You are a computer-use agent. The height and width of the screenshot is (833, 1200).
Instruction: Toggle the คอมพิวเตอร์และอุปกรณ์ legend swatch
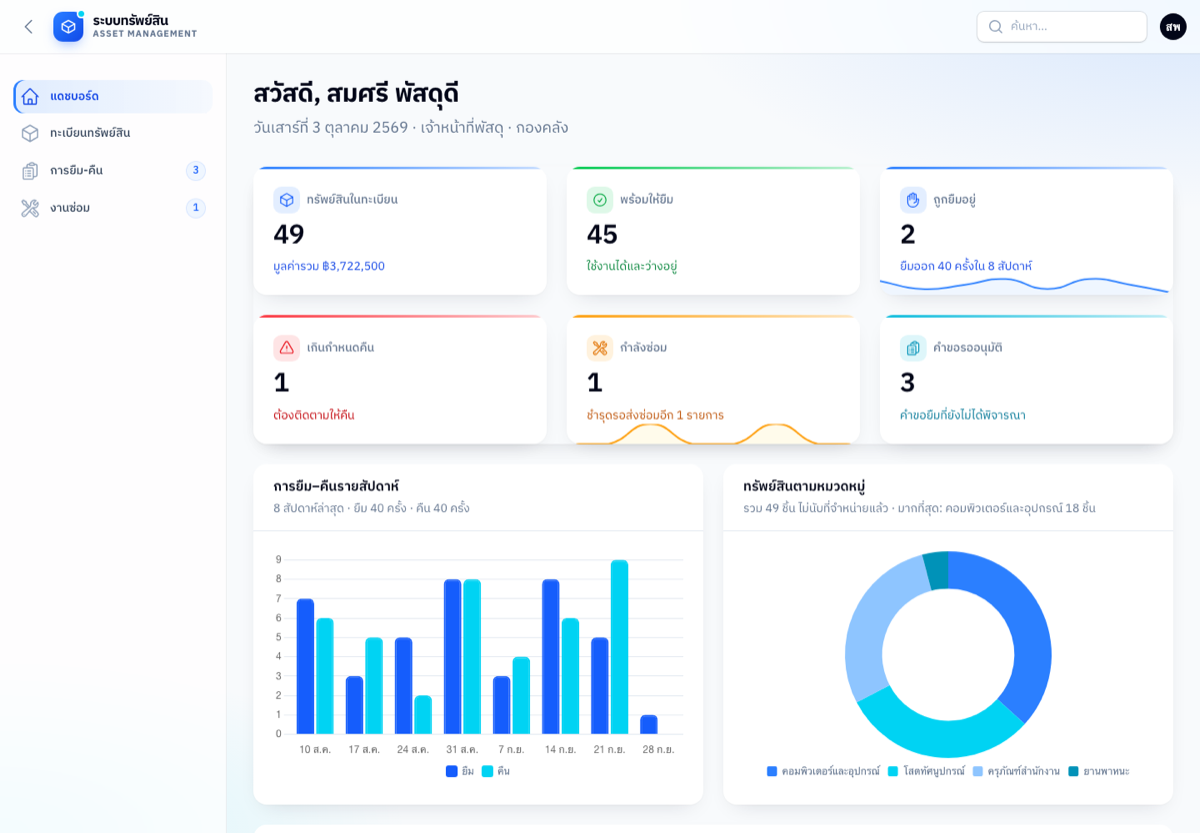[x=772, y=771]
